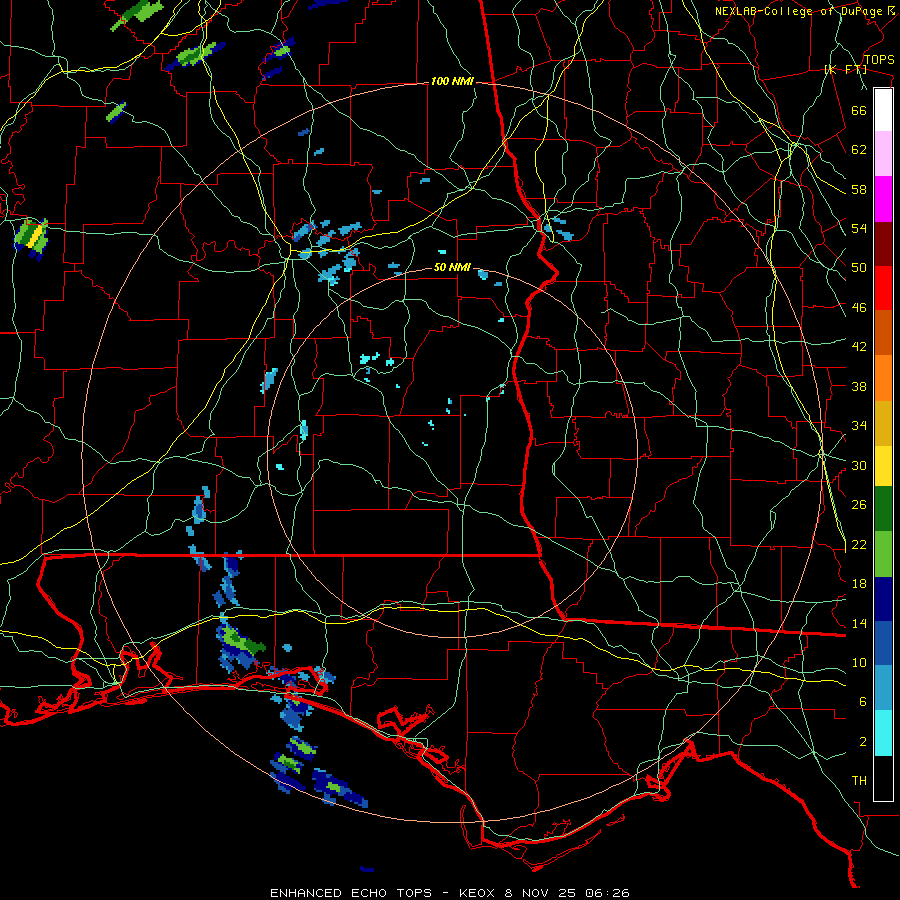Click the 10 legend value

tap(859, 662)
